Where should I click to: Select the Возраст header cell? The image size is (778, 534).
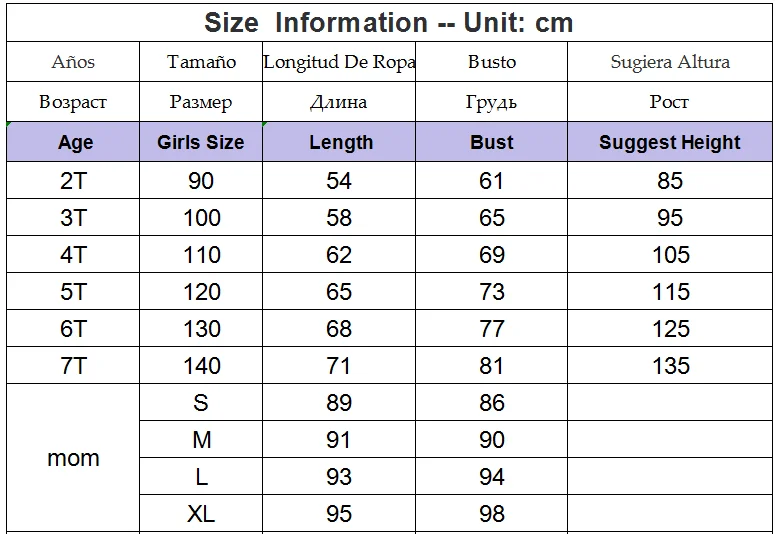tap(73, 102)
